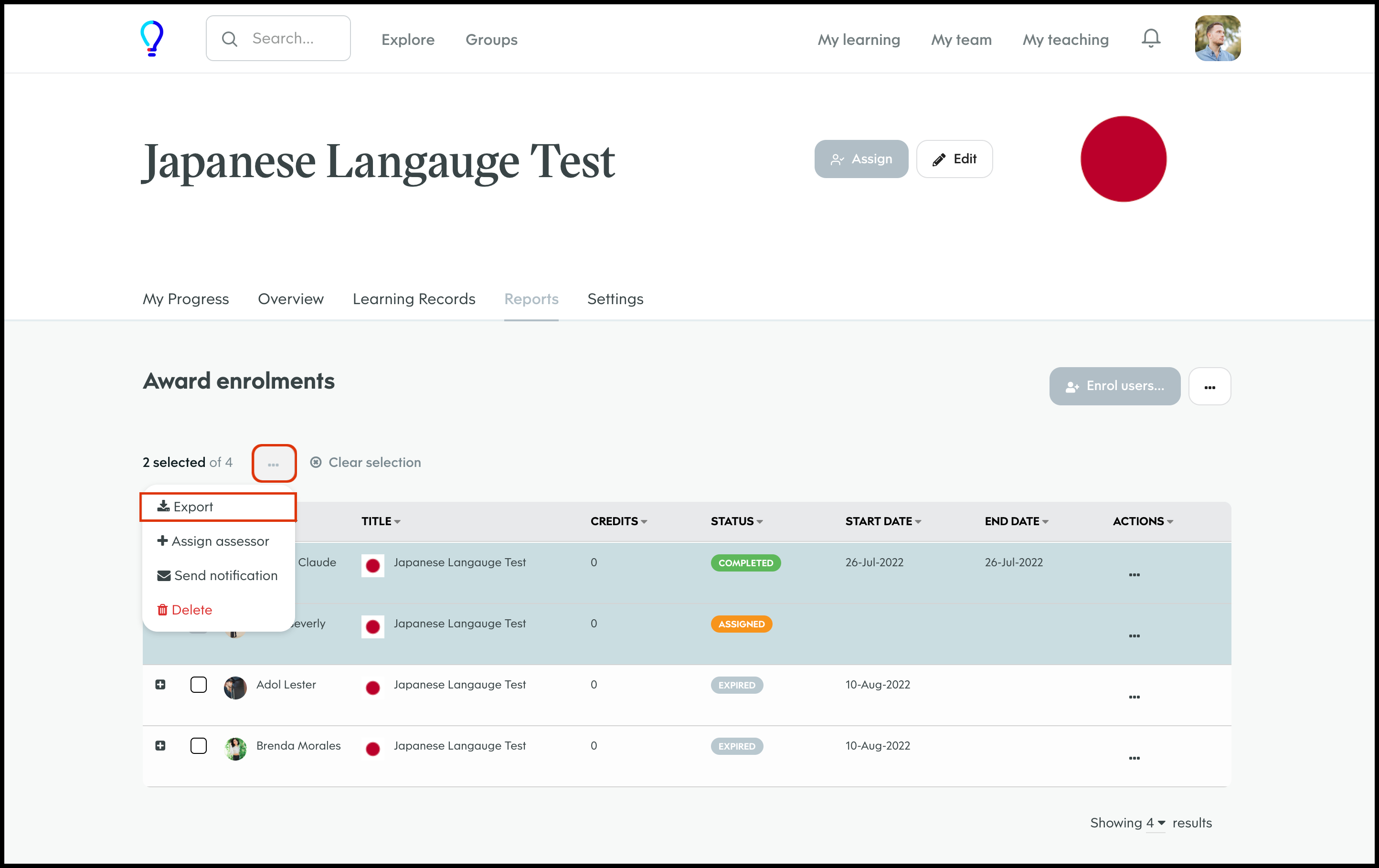Open the bulk actions ellipsis next to 2 selected

point(274,463)
